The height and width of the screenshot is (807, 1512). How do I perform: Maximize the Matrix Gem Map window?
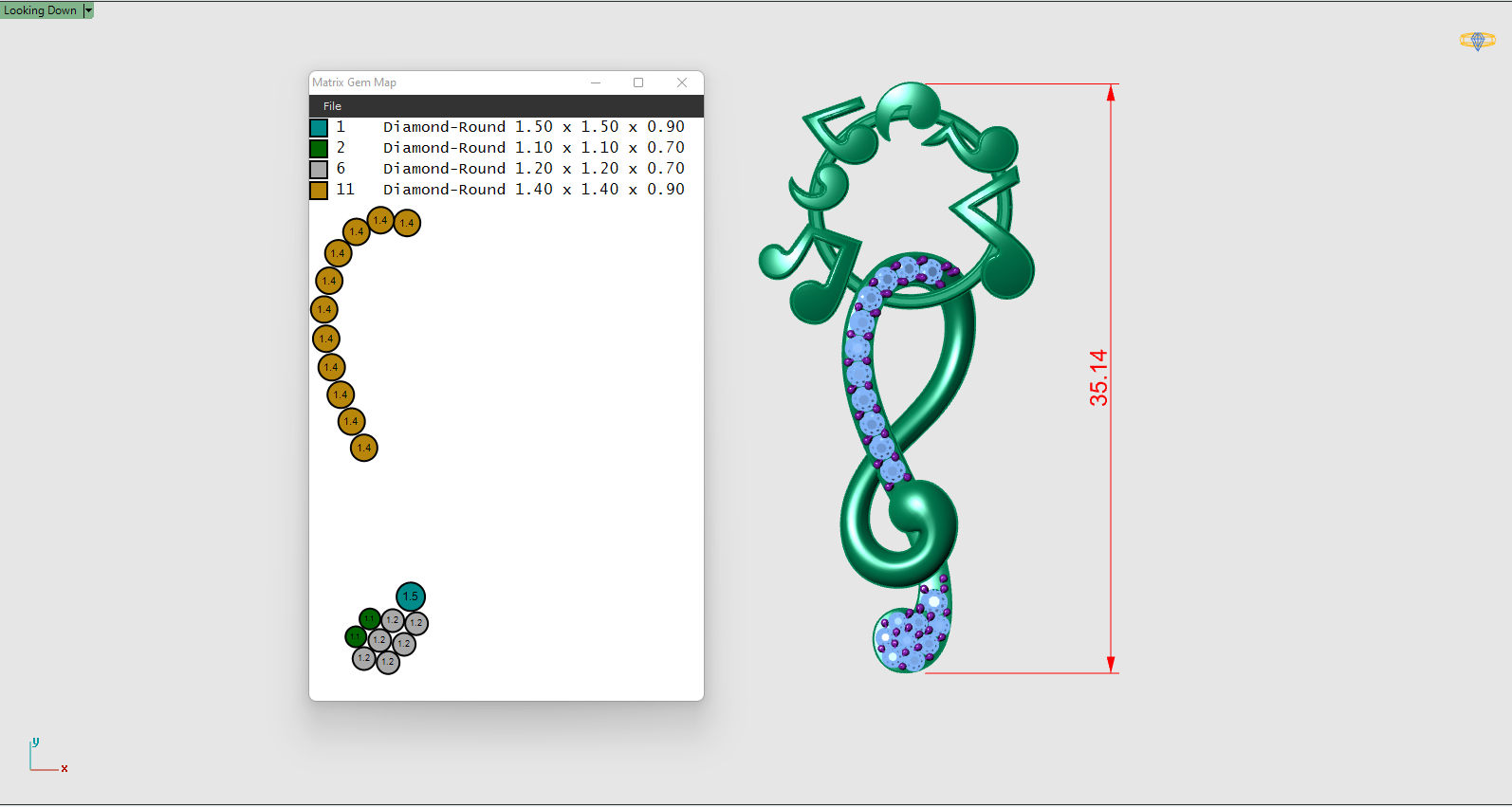(638, 83)
